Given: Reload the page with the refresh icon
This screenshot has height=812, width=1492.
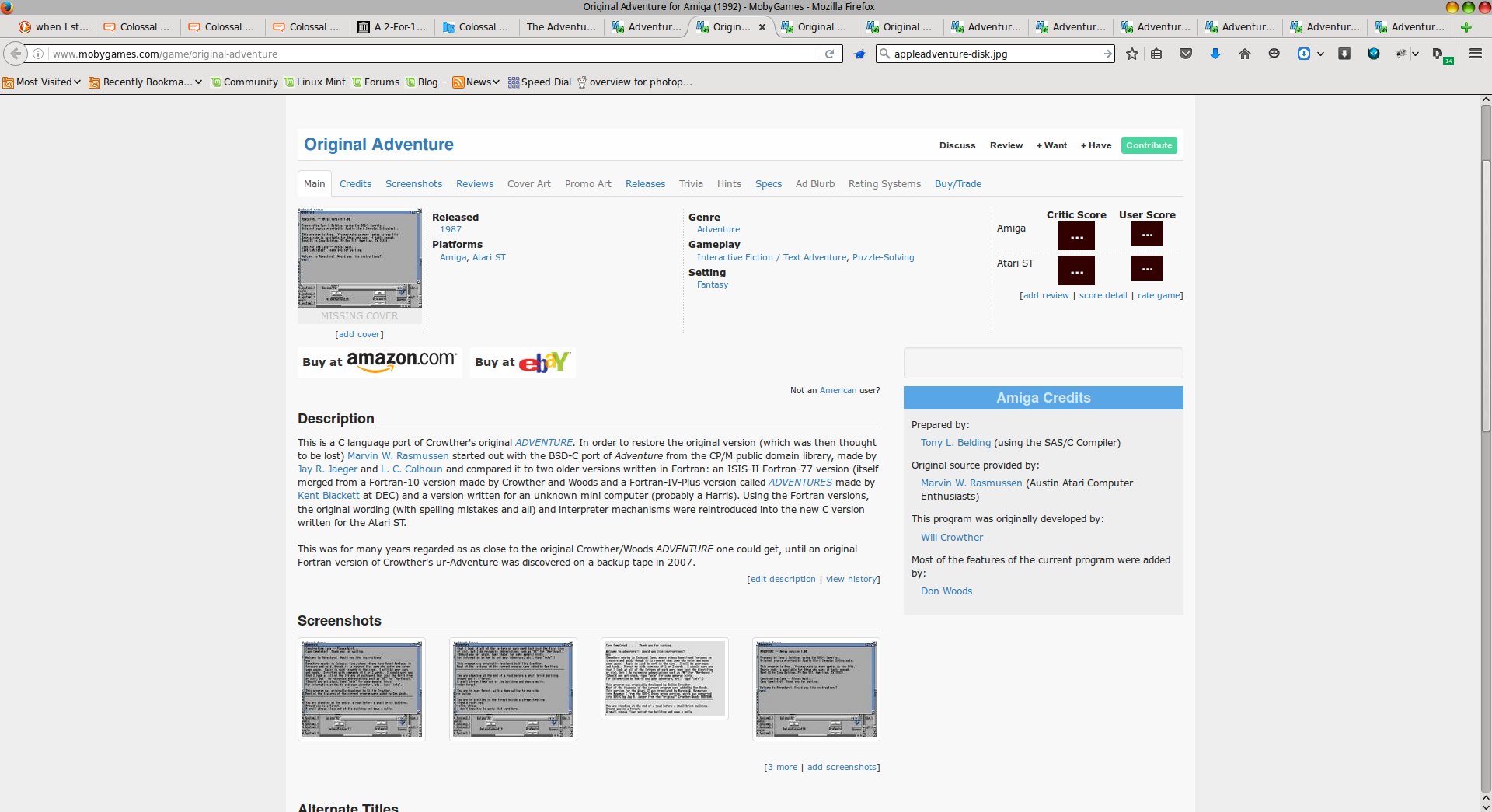Looking at the screenshot, I should click(829, 54).
